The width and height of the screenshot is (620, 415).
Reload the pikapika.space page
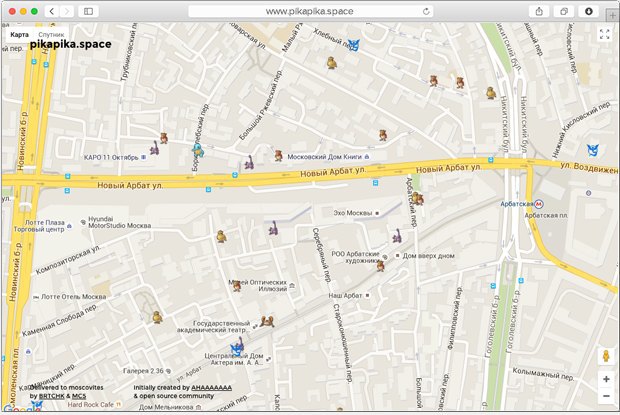click(426, 11)
